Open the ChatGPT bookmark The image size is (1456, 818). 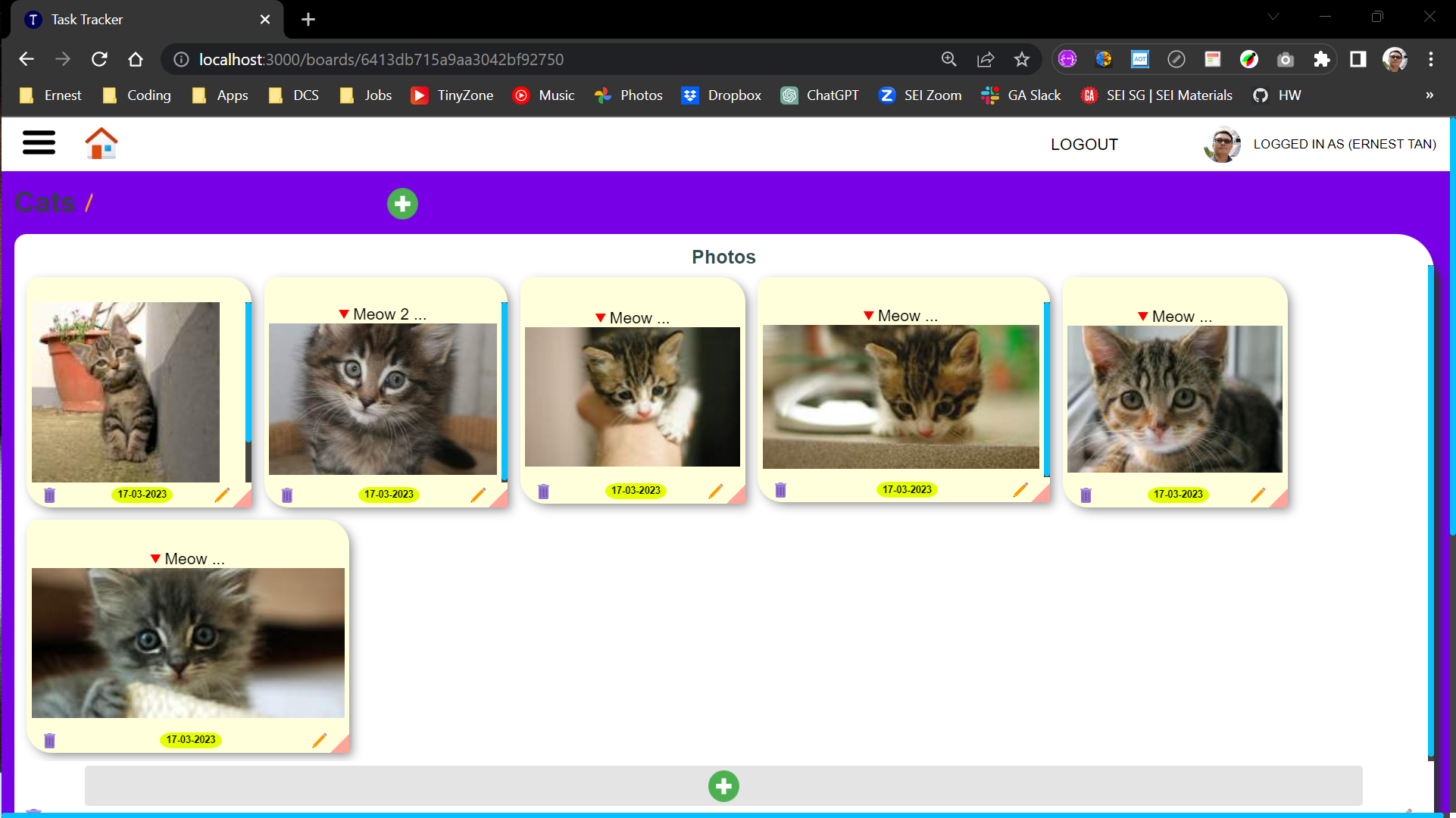tap(821, 95)
